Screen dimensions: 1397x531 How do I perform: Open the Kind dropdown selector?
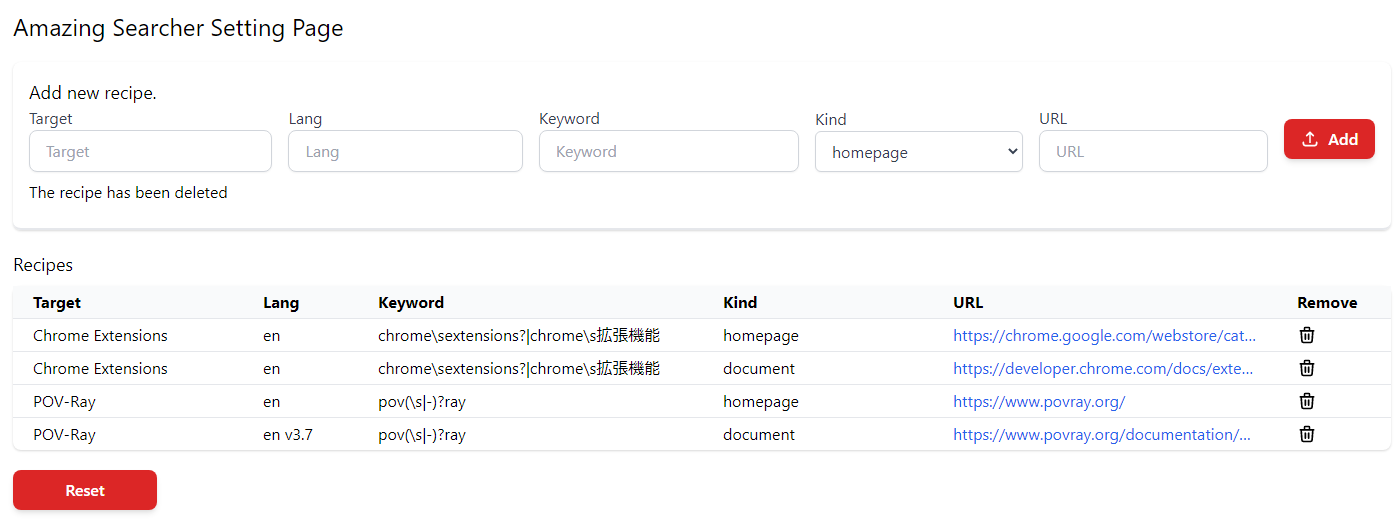(x=918, y=152)
